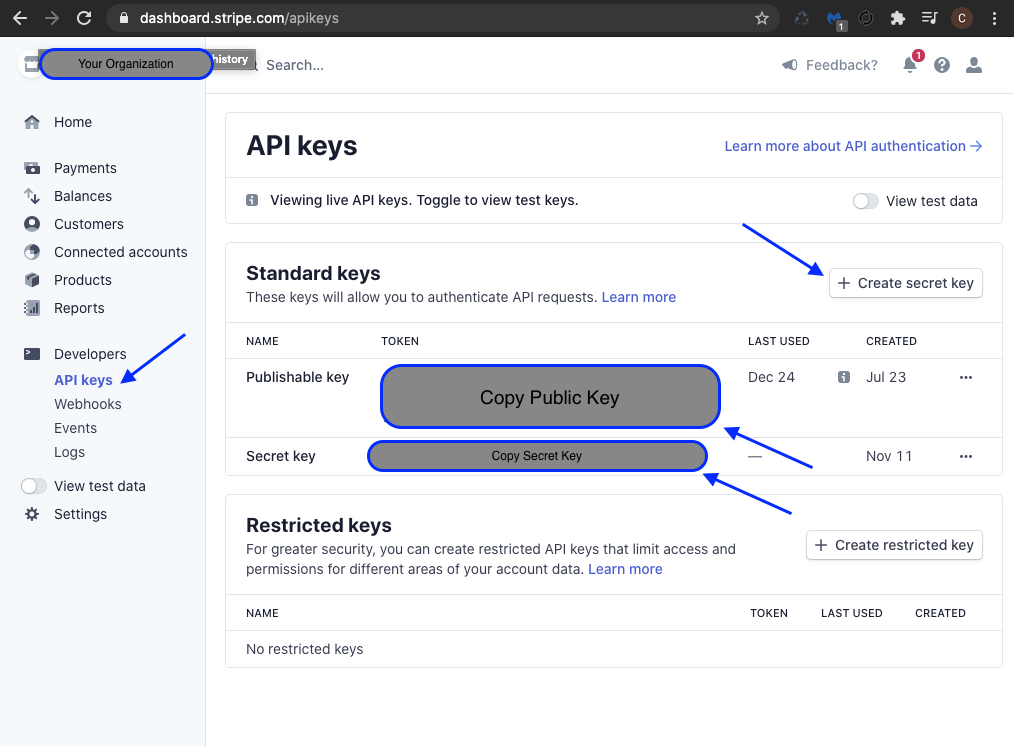Screen dimensions: 1014x746
Task: Select Products in sidebar
Action: point(83,280)
